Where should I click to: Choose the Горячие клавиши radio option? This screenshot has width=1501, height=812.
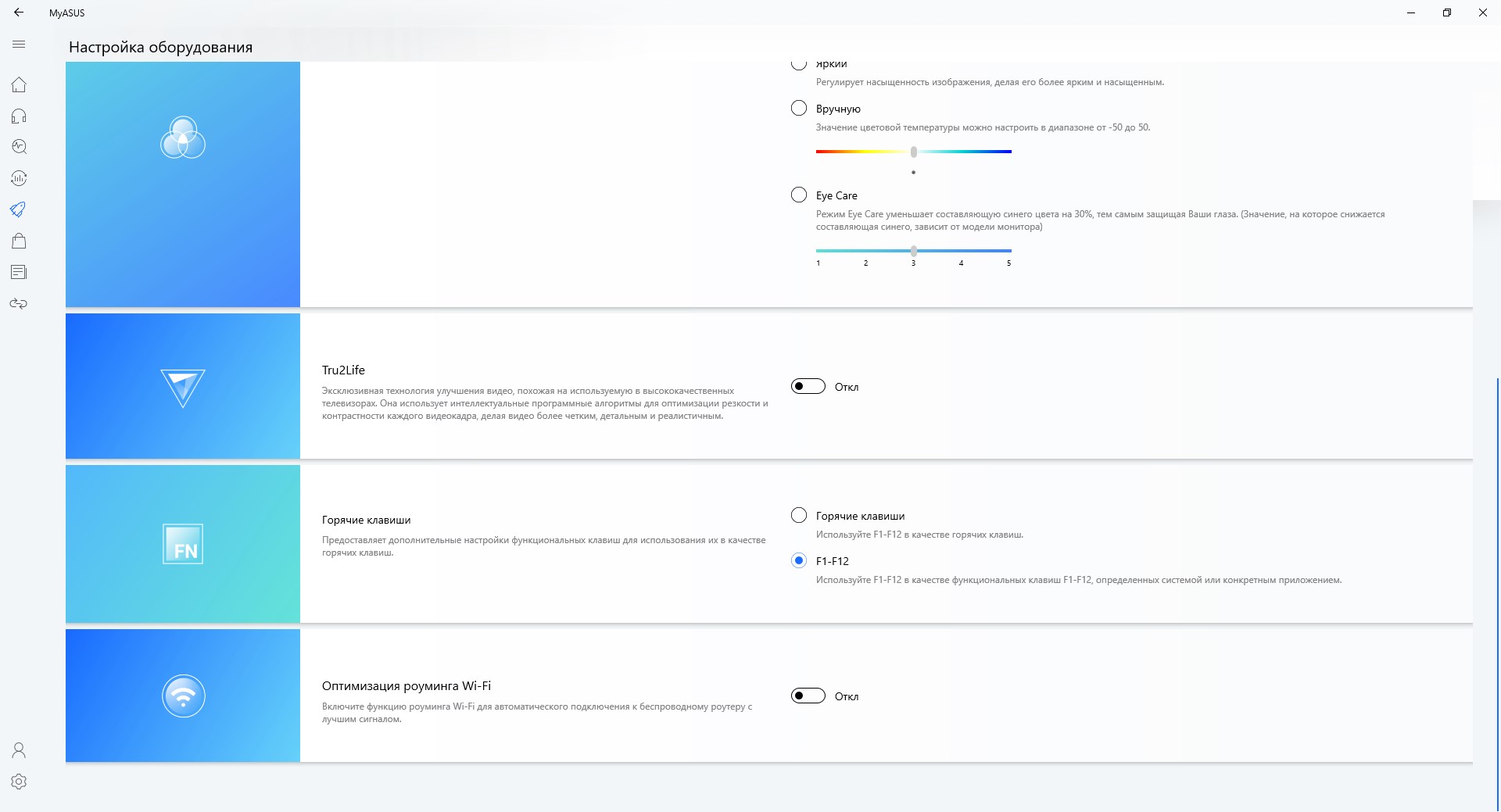point(798,515)
